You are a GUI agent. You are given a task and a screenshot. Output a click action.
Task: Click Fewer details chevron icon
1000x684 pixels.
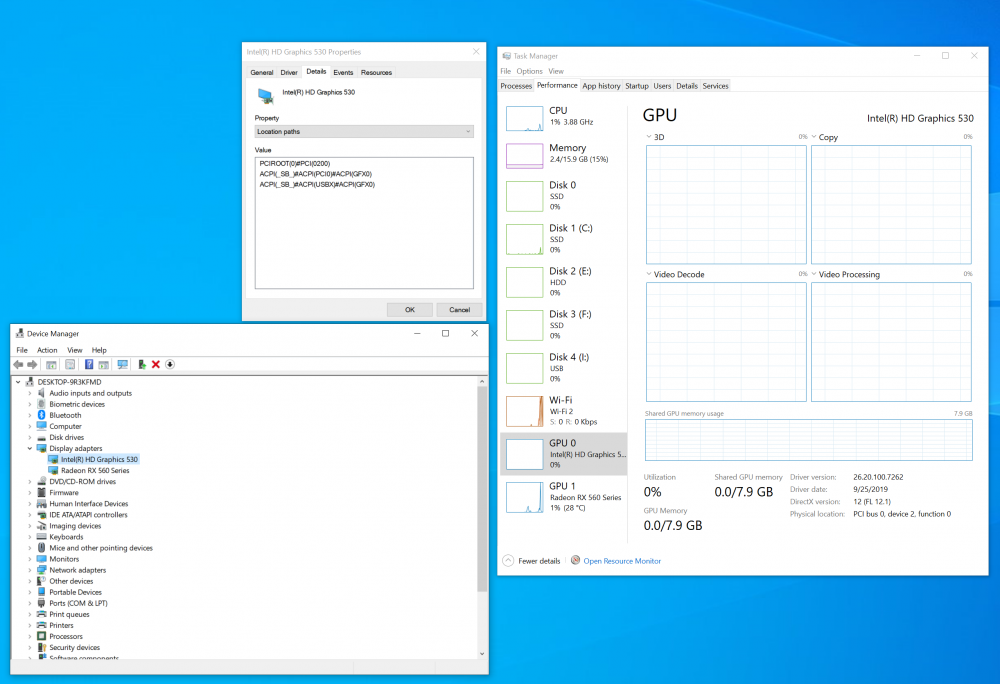point(508,561)
